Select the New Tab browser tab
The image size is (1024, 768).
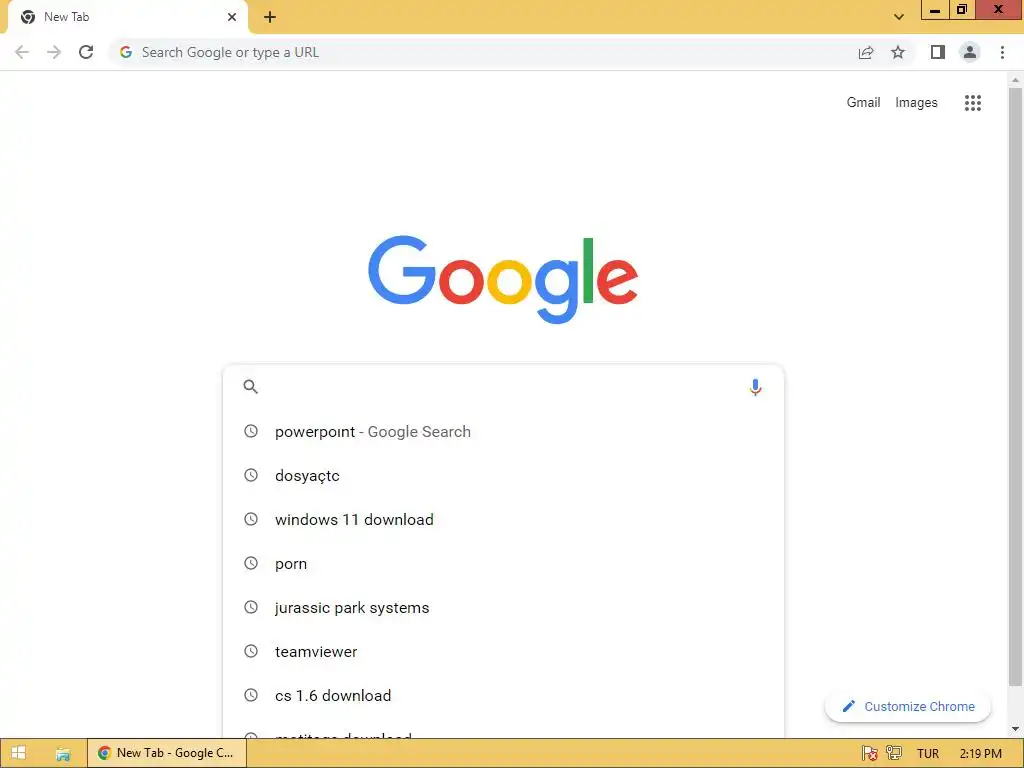click(x=128, y=17)
